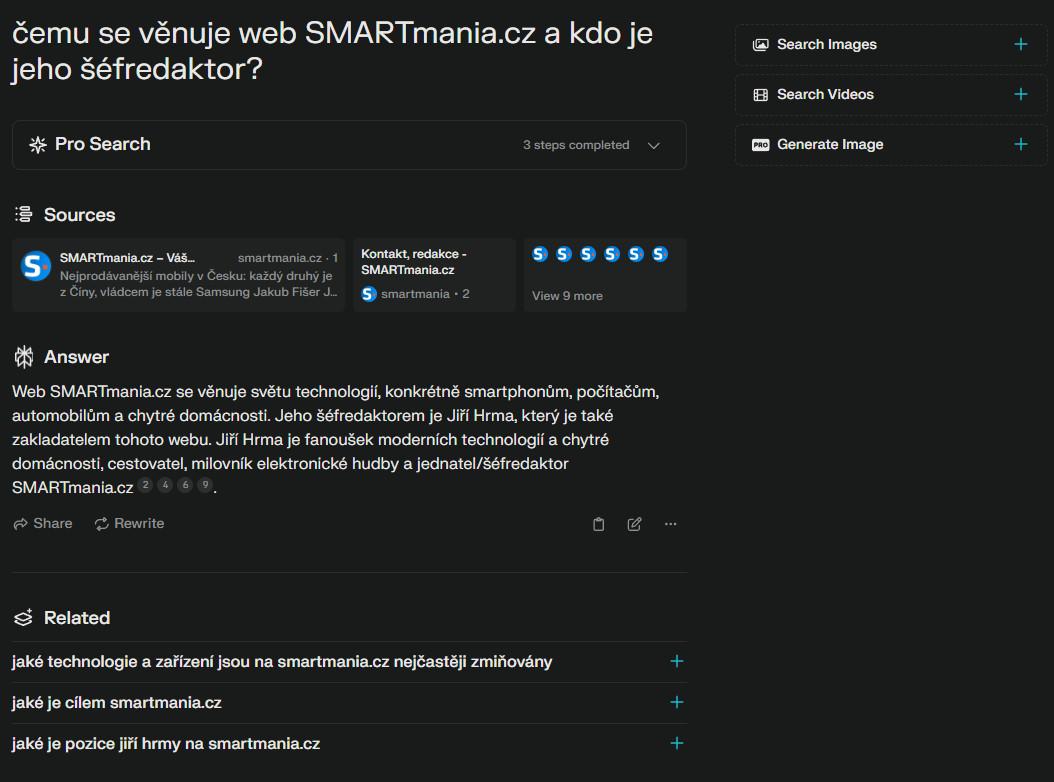Screen dimensions: 1054x782
Task: Click the Answer heading
Action: click(x=76, y=357)
